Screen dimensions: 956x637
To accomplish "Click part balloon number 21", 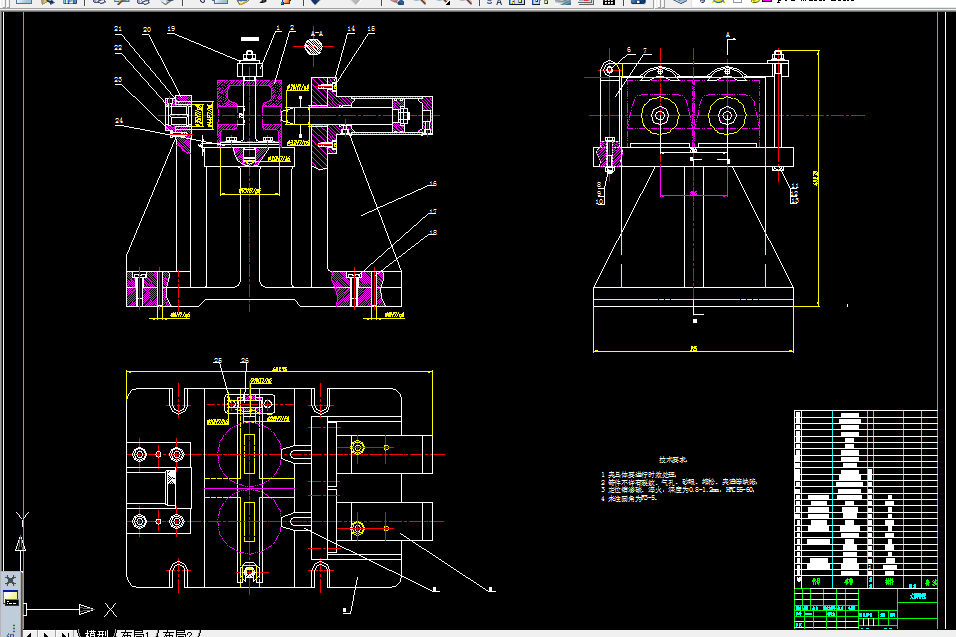I will click(x=118, y=29).
